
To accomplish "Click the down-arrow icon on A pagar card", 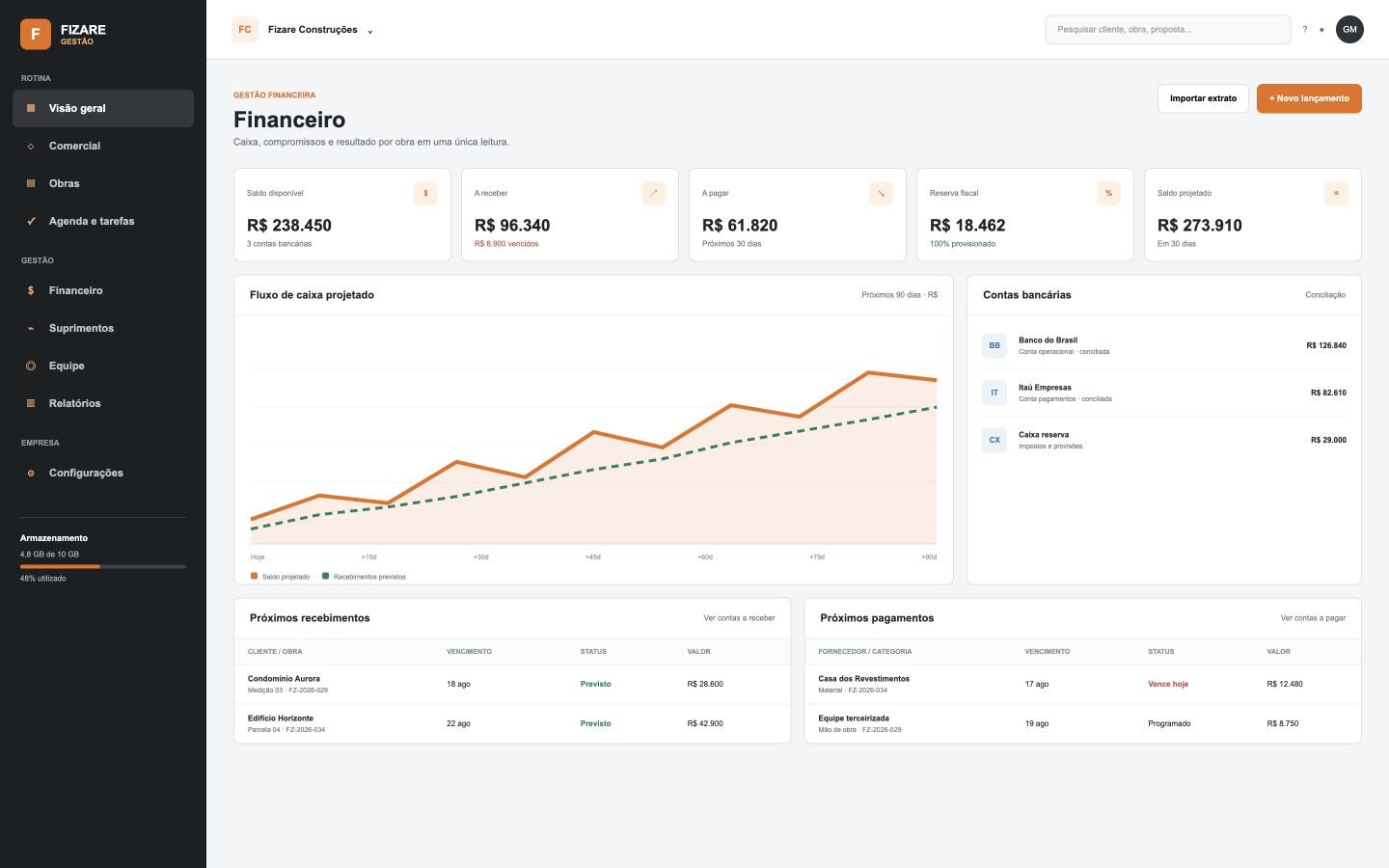I will [881, 193].
